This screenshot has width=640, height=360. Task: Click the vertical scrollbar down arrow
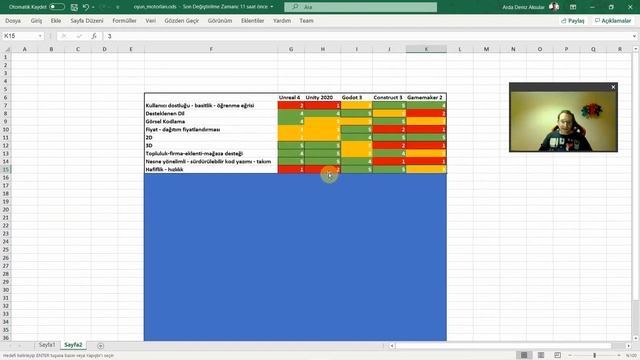(x=636, y=338)
